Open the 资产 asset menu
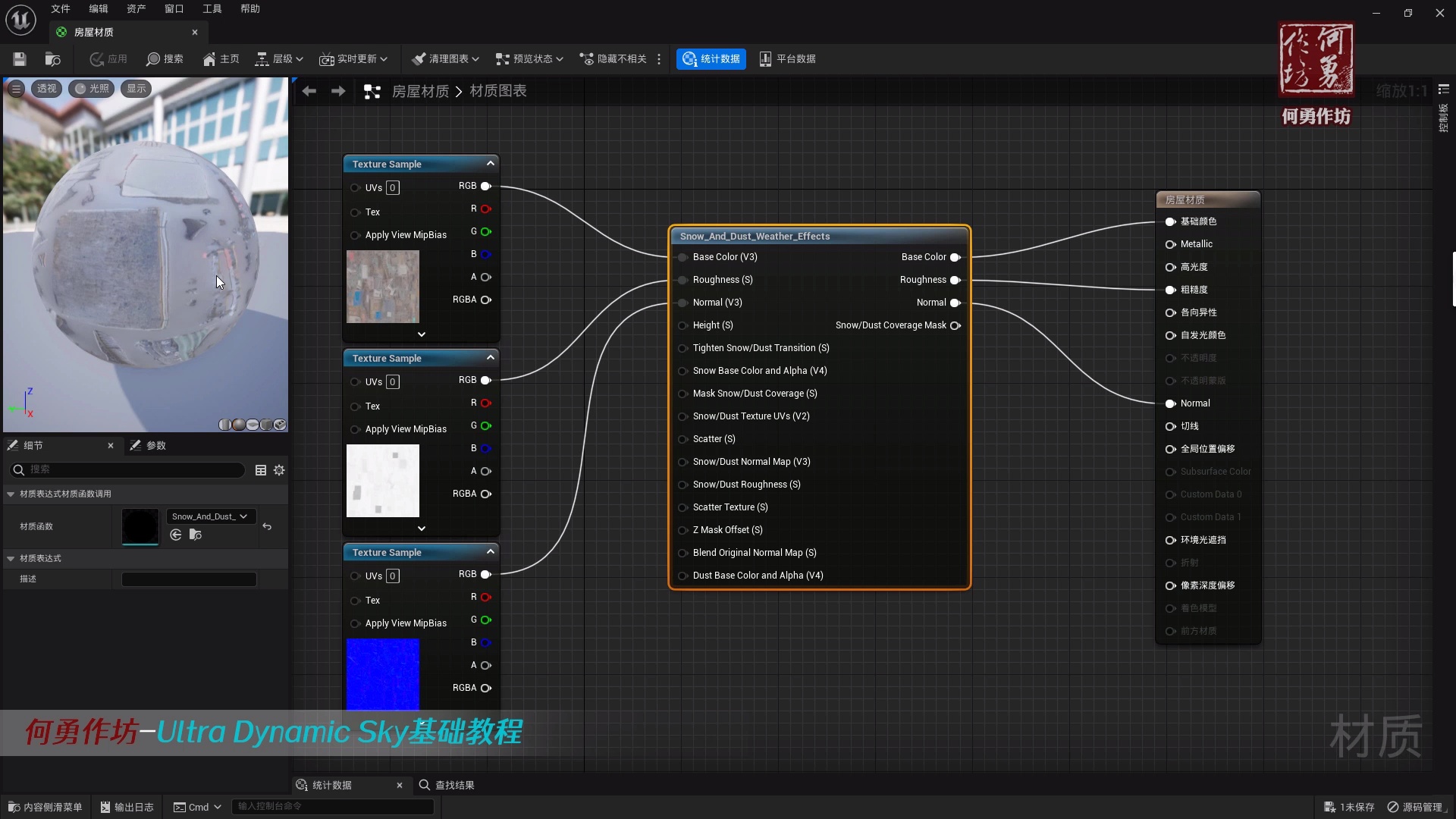Screen dimensions: 1456x819 point(136,9)
